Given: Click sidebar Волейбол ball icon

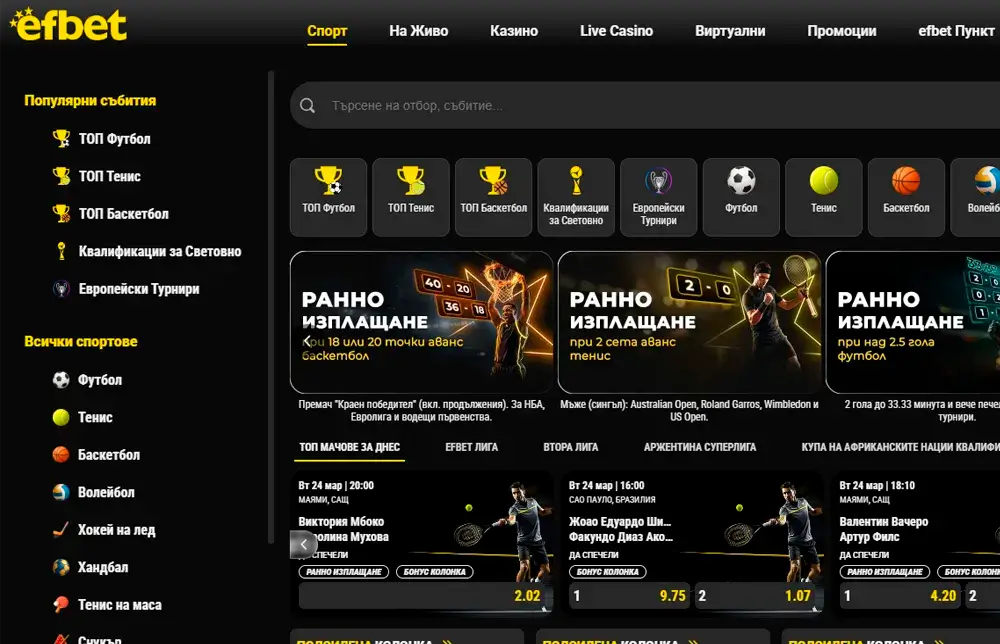Looking at the screenshot, I should 61,492.
